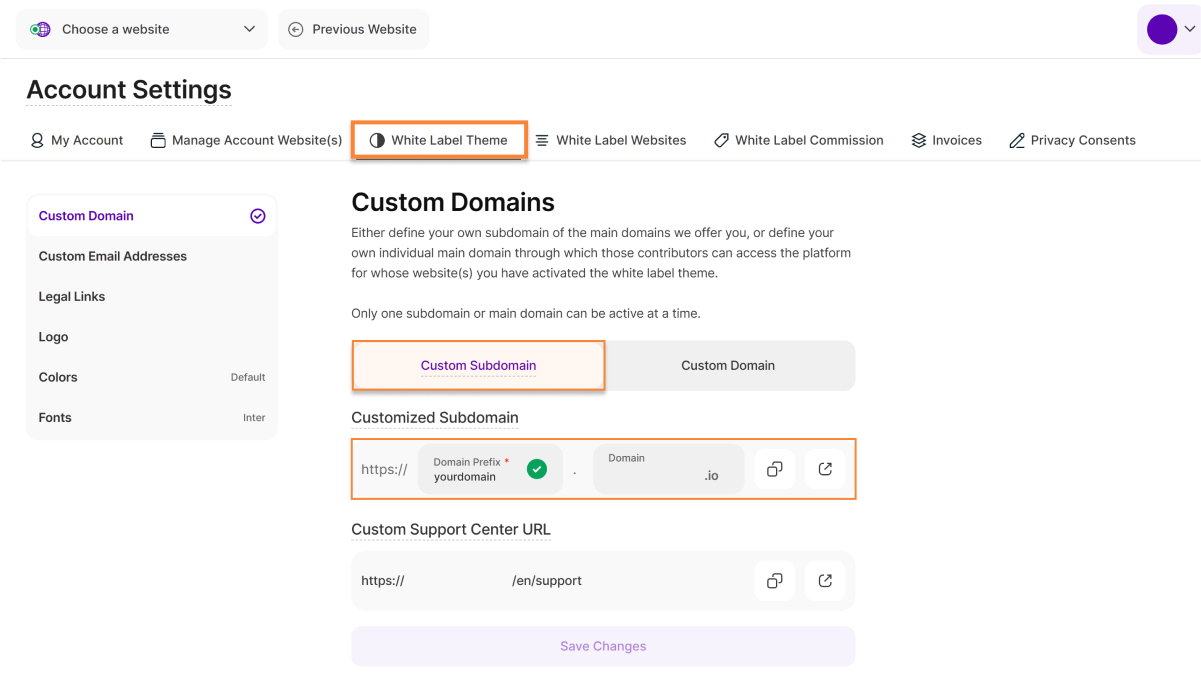Copy the support center URL

(x=774, y=581)
